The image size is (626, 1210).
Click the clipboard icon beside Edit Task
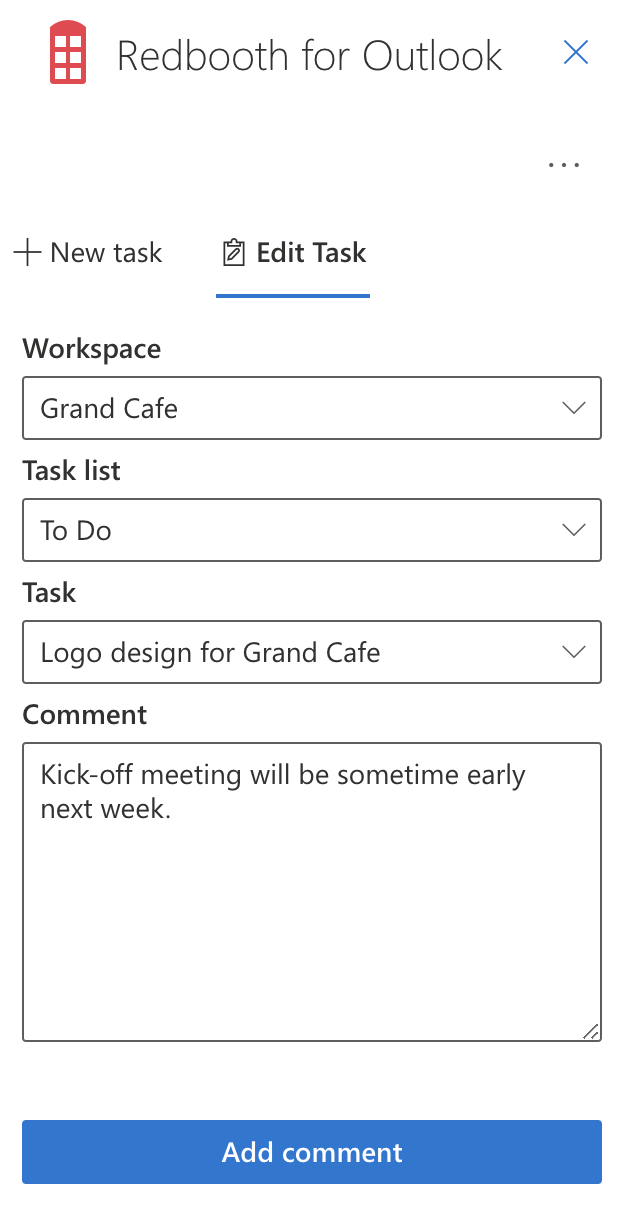click(233, 253)
